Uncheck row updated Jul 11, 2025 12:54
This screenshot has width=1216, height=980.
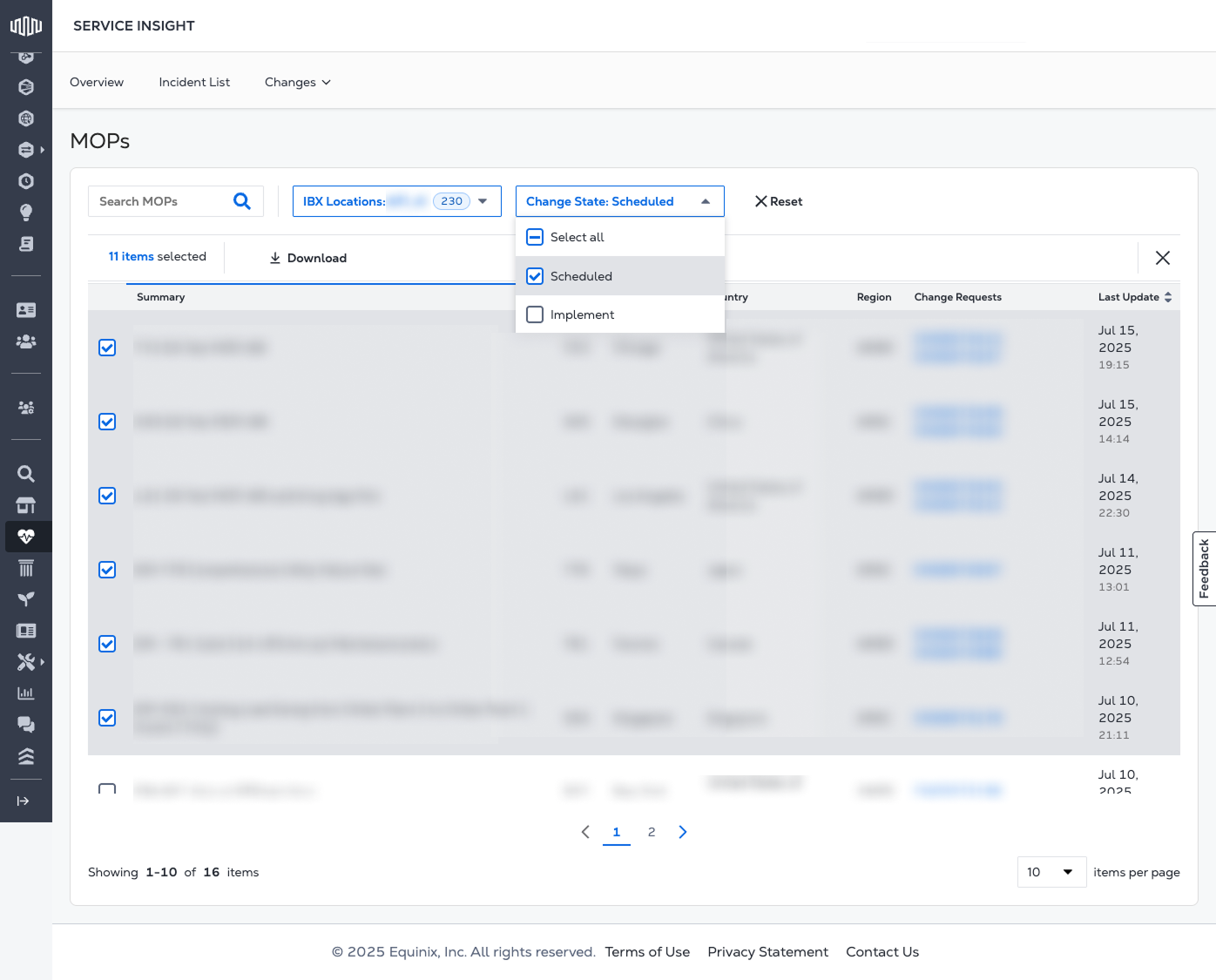107,644
